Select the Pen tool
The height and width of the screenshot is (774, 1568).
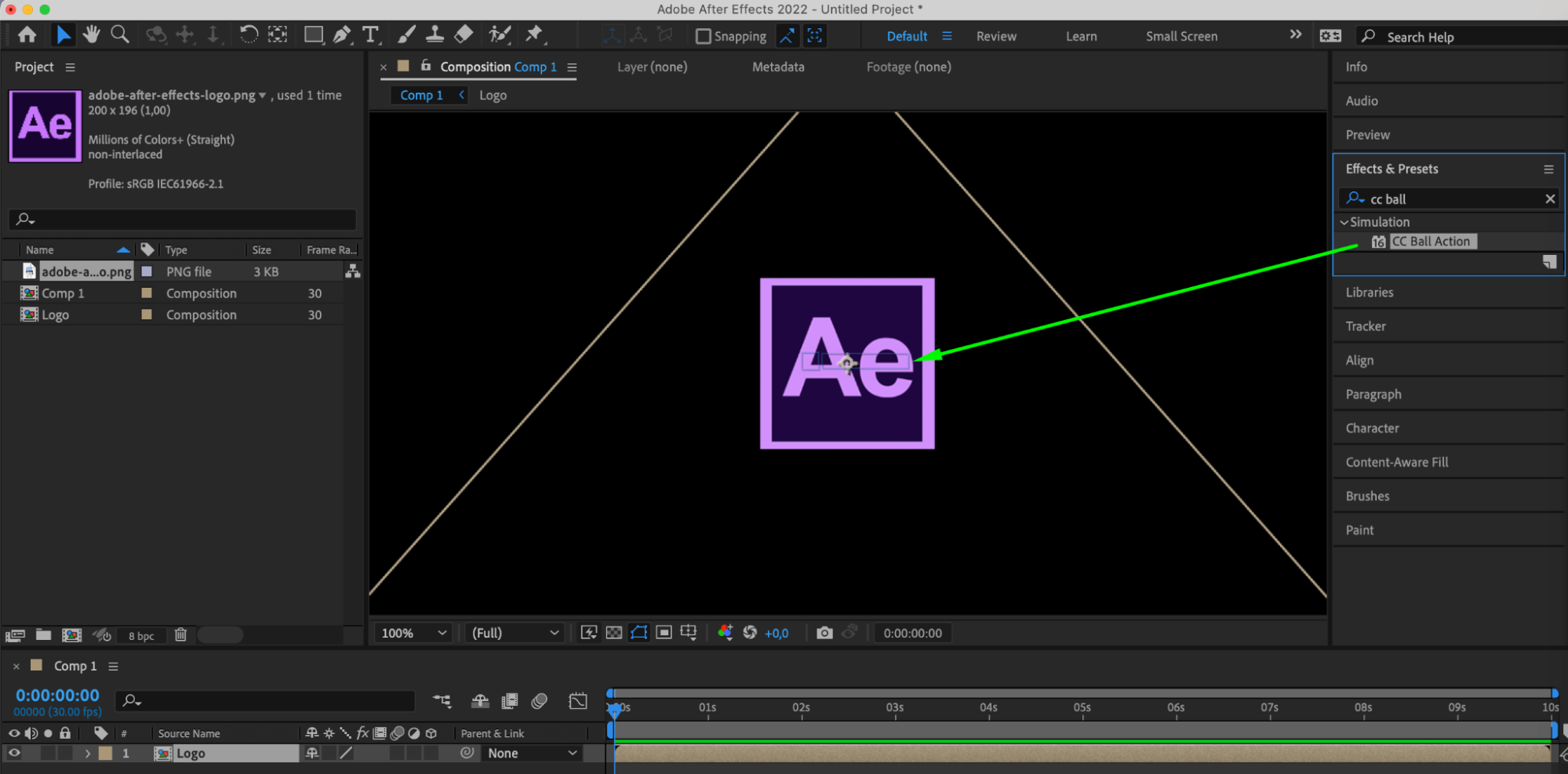click(x=342, y=35)
